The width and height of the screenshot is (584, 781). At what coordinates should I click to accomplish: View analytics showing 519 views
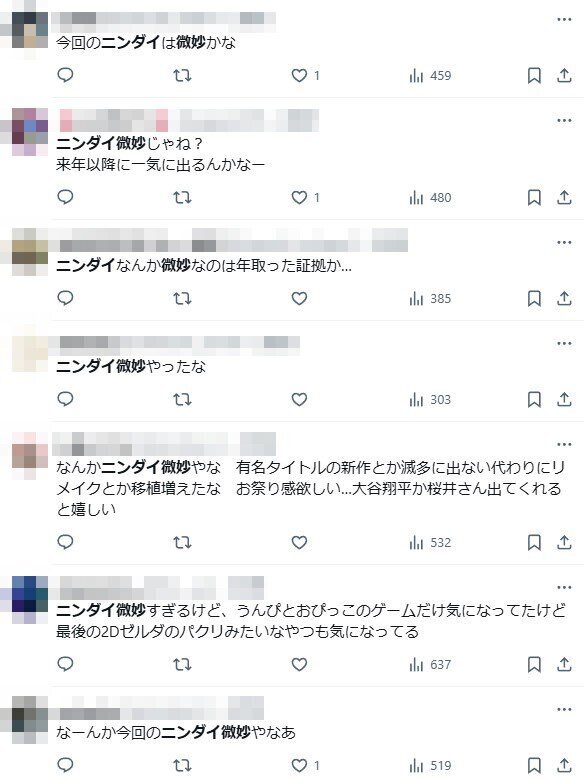click(430, 766)
